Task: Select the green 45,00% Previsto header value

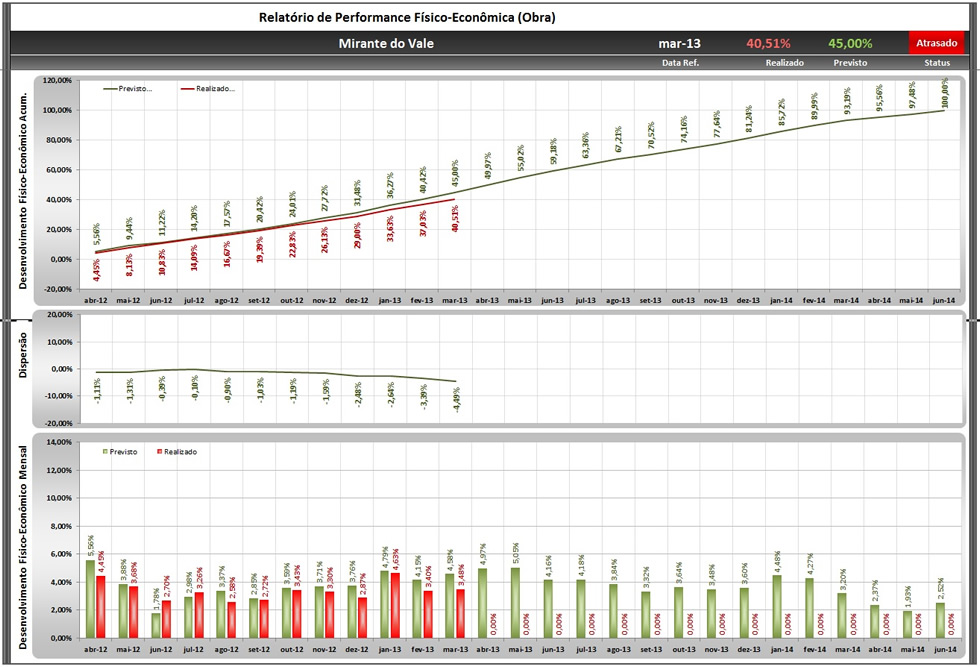Action: 850,44
